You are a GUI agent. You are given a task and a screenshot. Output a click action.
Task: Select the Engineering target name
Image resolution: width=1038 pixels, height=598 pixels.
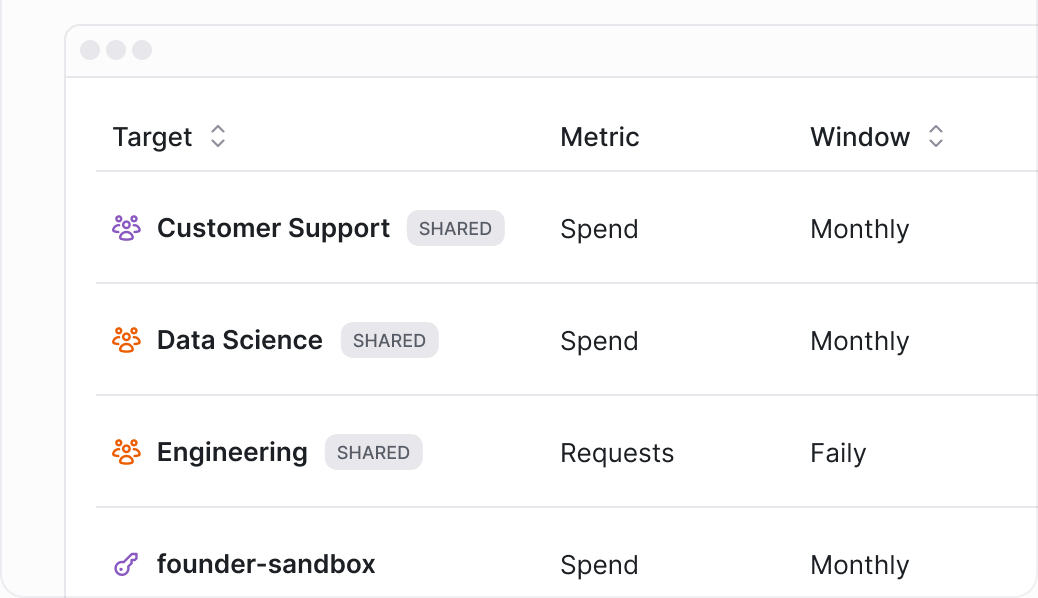[232, 452]
